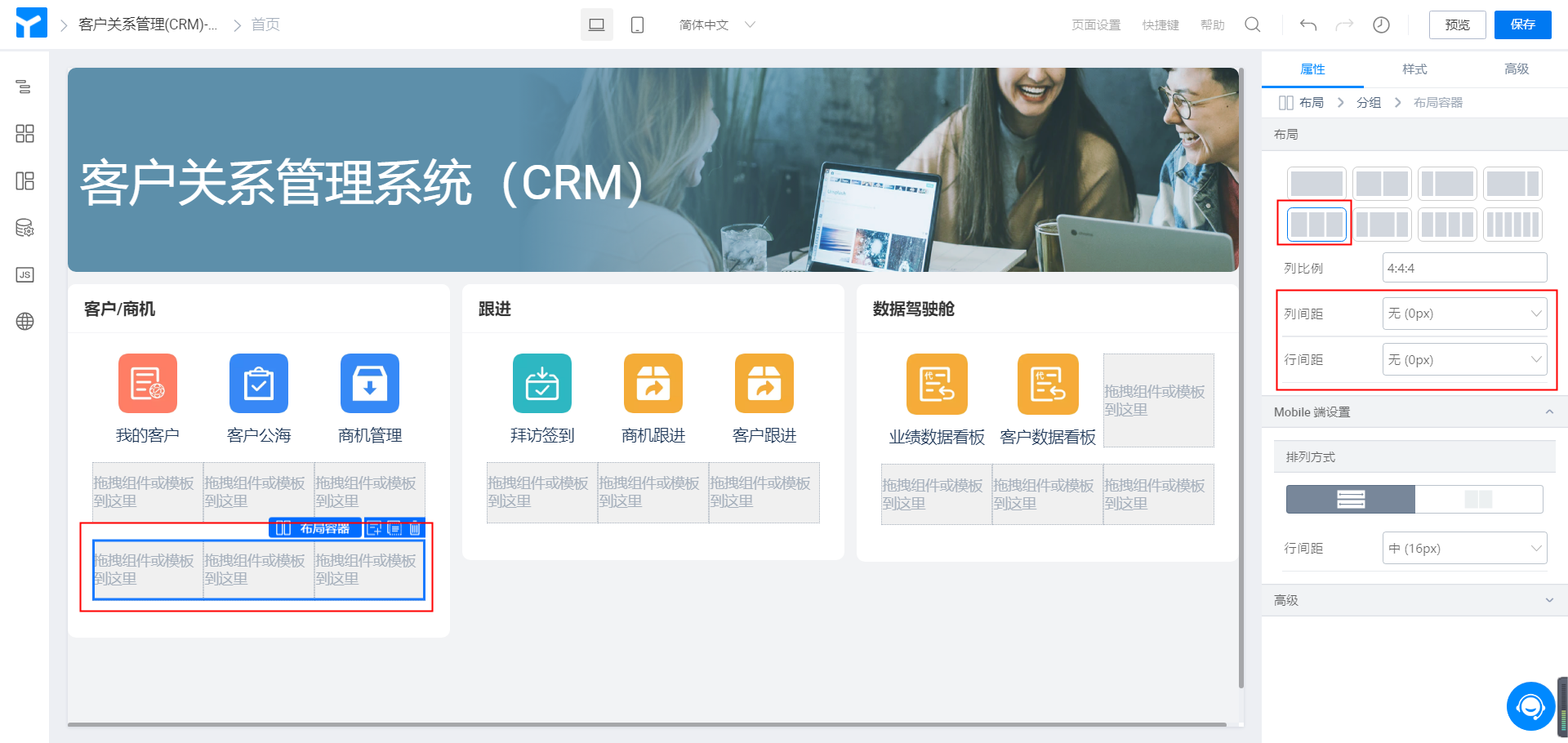Click the 客户跟进 icon
This screenshot has height=743, width=1568.
(764, 383)
